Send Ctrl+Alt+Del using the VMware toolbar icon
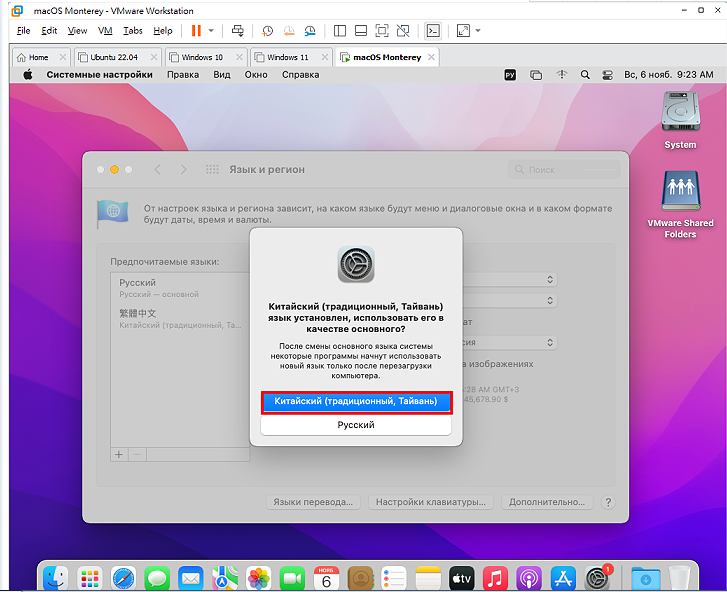This screenshot has height=592, width=727. (238, 31)
